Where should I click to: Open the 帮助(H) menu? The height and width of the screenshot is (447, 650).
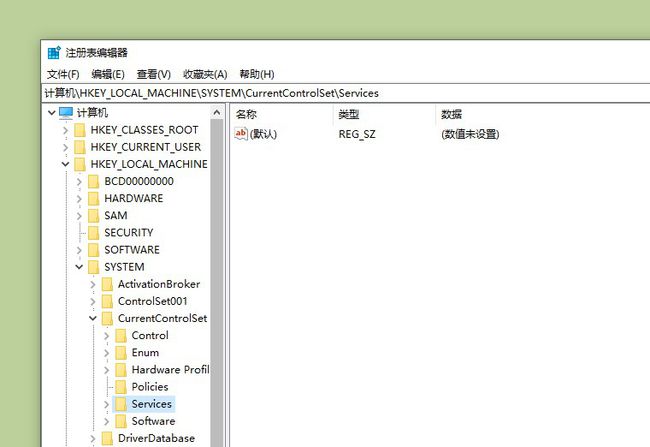[x=257, y=74]
